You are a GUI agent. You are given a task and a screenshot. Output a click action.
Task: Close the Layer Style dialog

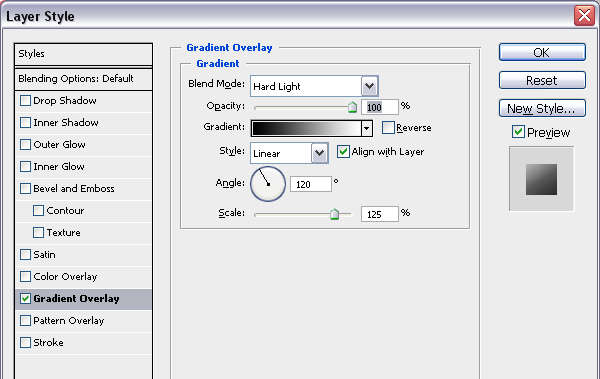click(584, 16)
